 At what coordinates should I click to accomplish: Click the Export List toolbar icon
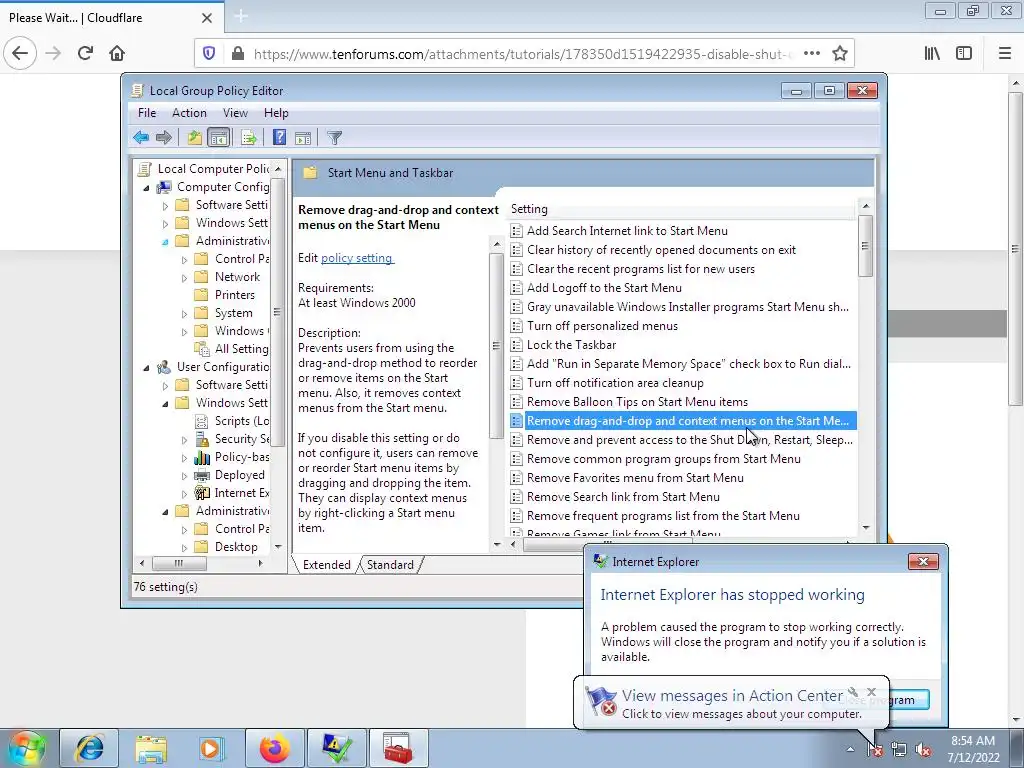(x=249, y=137)
